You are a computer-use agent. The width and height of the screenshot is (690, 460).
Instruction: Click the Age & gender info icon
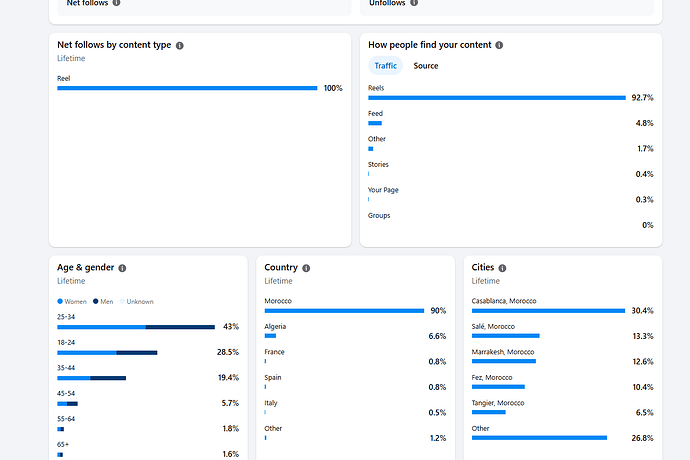pos(122,268)
